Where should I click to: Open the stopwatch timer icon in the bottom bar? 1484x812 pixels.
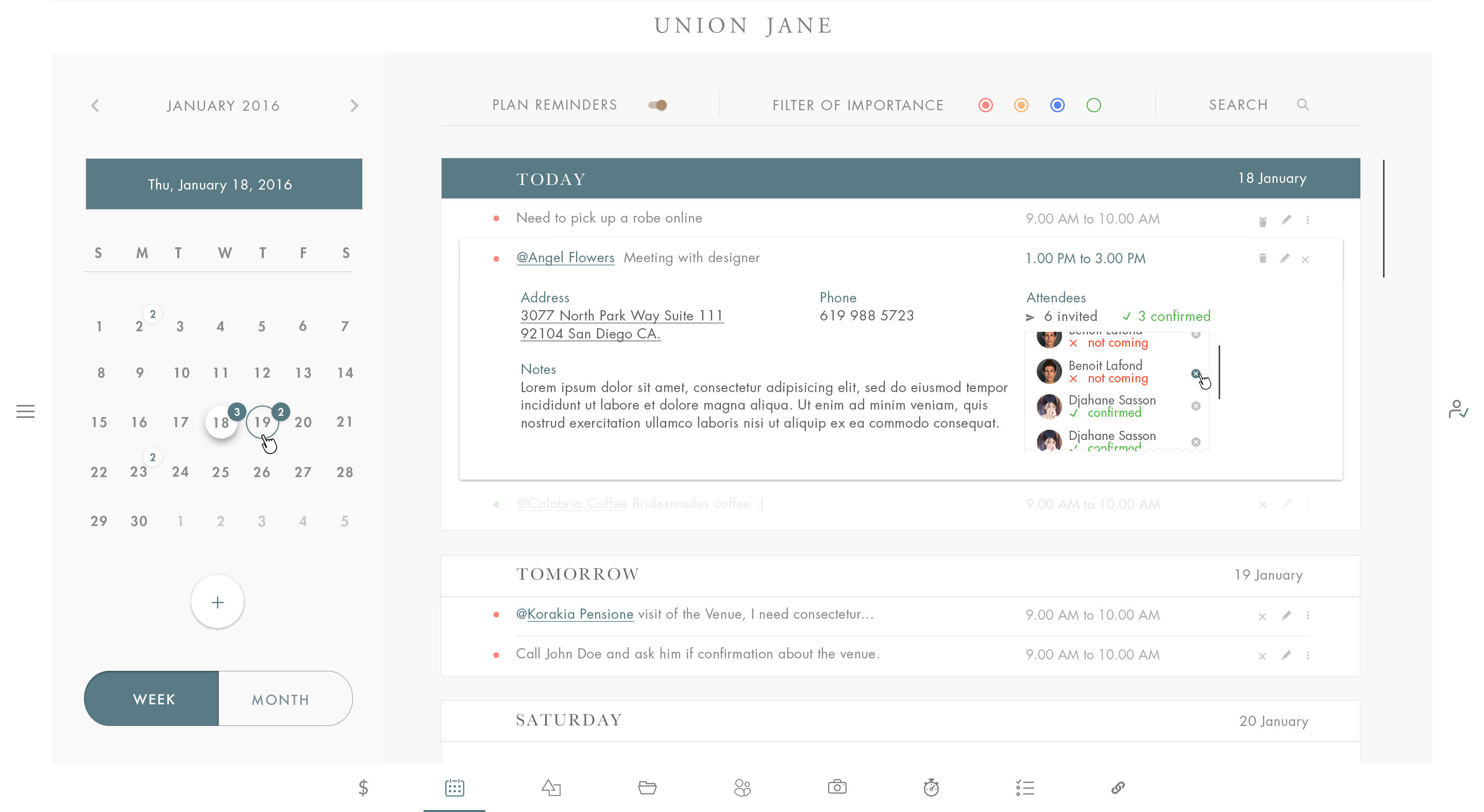click(x=931, y=787)
